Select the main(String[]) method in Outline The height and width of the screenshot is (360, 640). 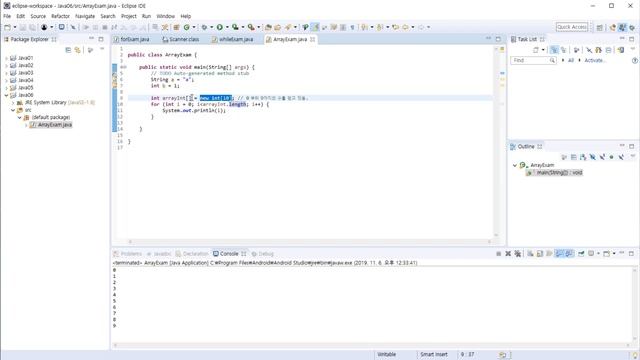[x=554, y=173]
